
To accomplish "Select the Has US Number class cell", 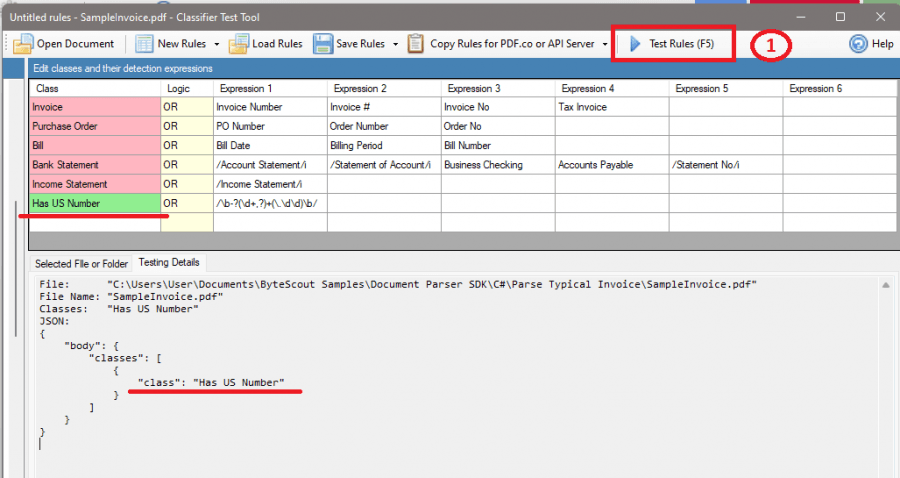I will click(x=94, y=203).
